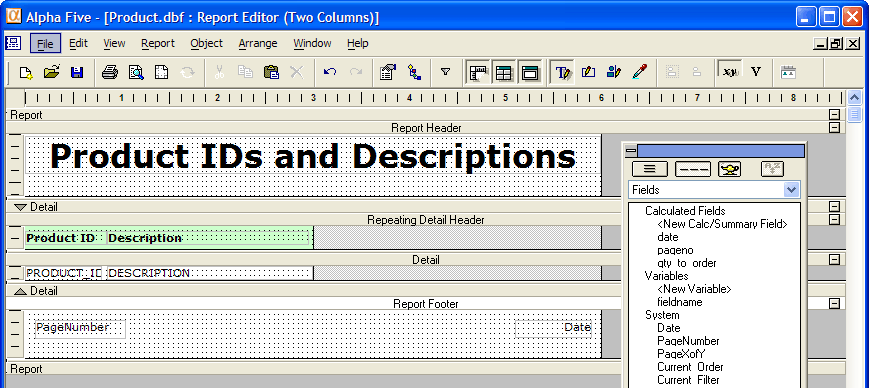Open the Fields dropdown list
This screenshot has width=869, height=388.
pyautogui.click(x=791, y=190)
